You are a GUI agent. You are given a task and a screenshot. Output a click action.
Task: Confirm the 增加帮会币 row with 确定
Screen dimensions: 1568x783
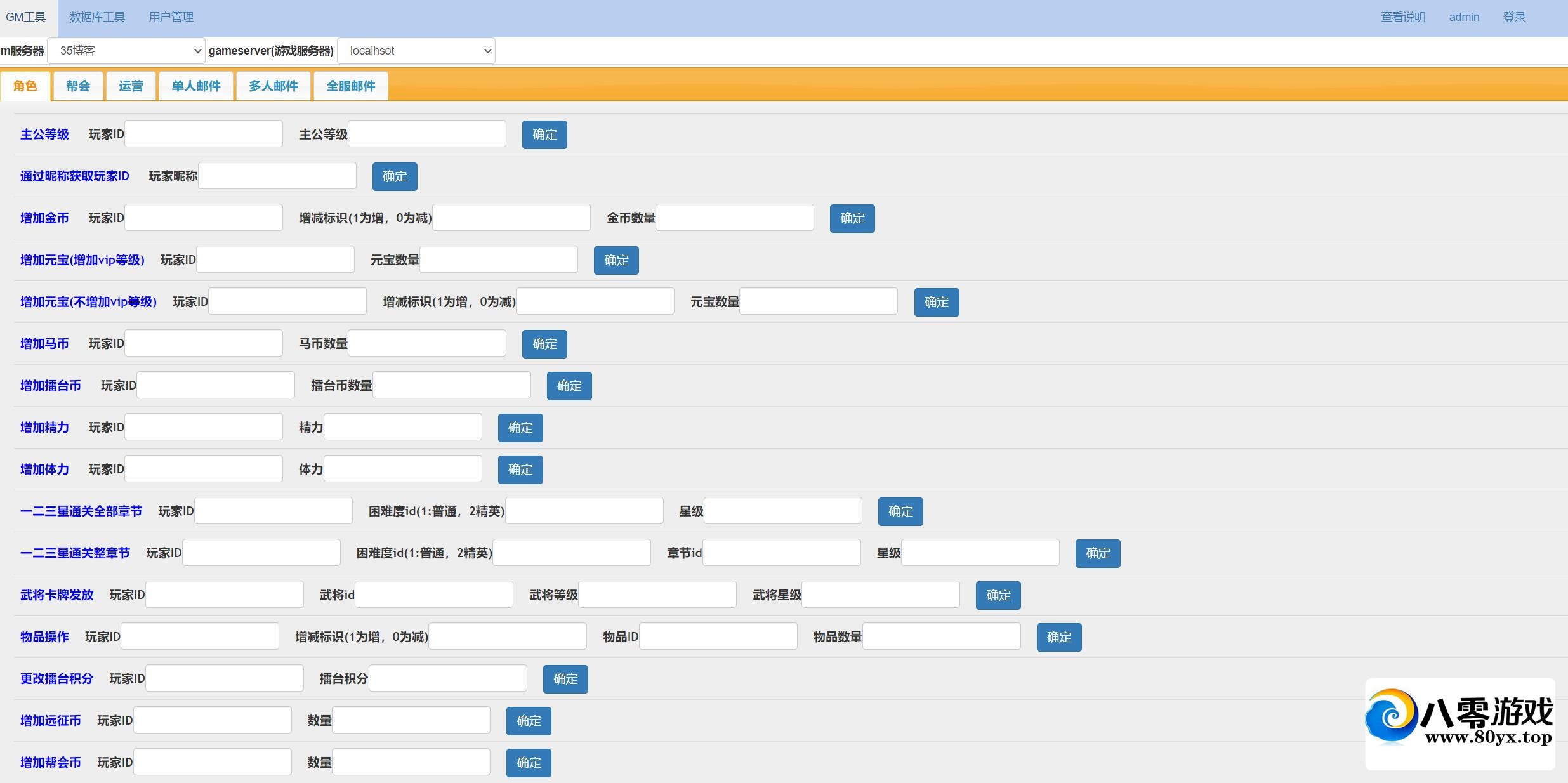click(x=529, y=763)
